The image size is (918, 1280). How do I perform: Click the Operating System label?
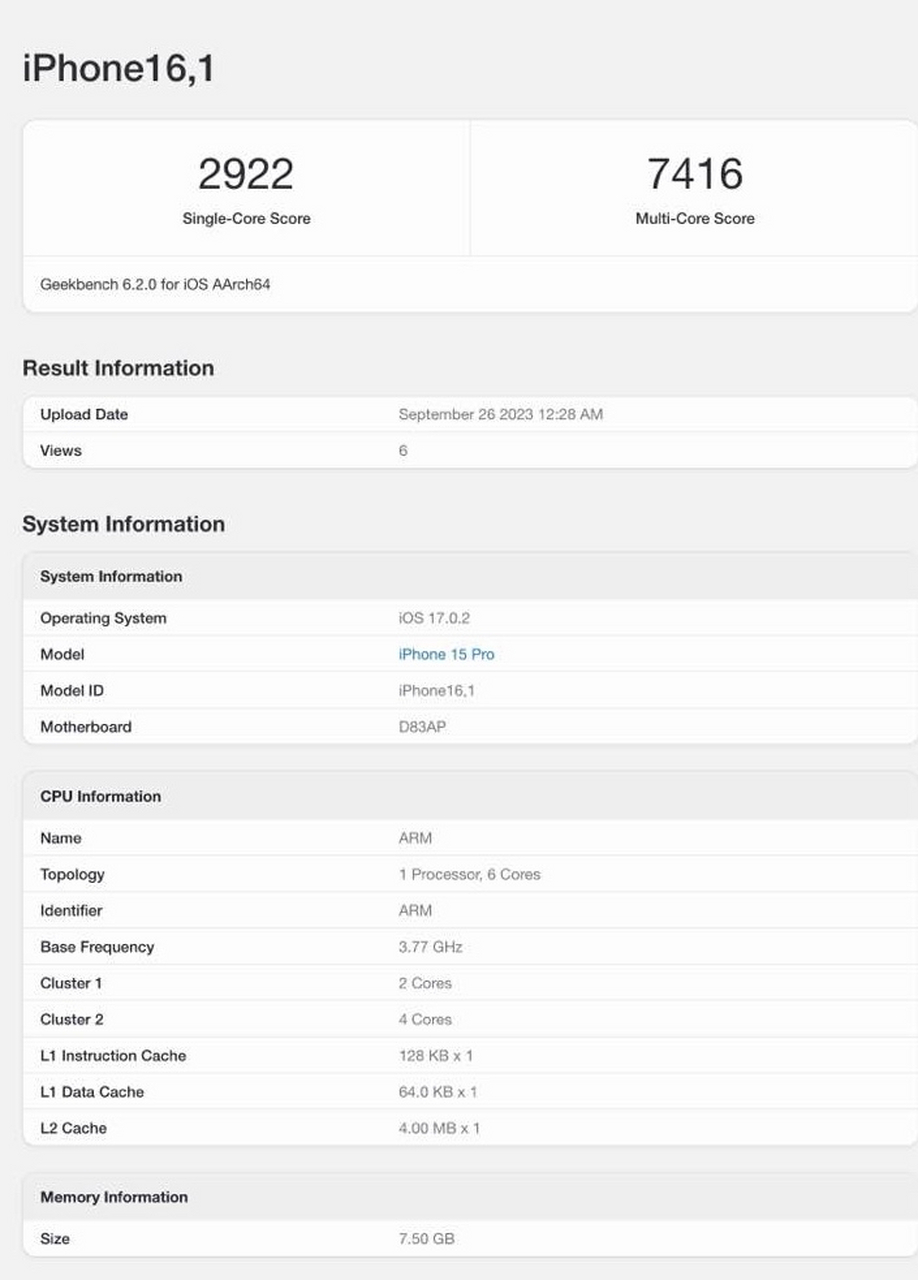point(103,618)
